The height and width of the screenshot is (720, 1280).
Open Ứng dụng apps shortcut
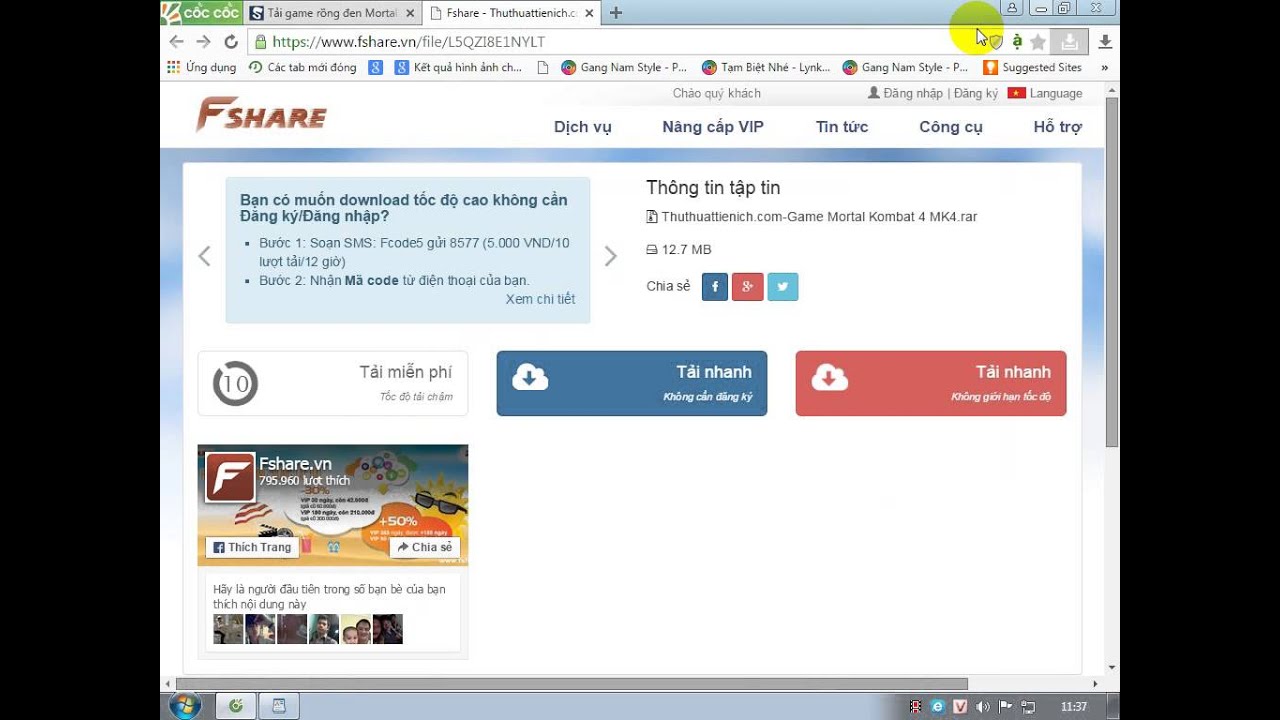[x=202, y=68]
